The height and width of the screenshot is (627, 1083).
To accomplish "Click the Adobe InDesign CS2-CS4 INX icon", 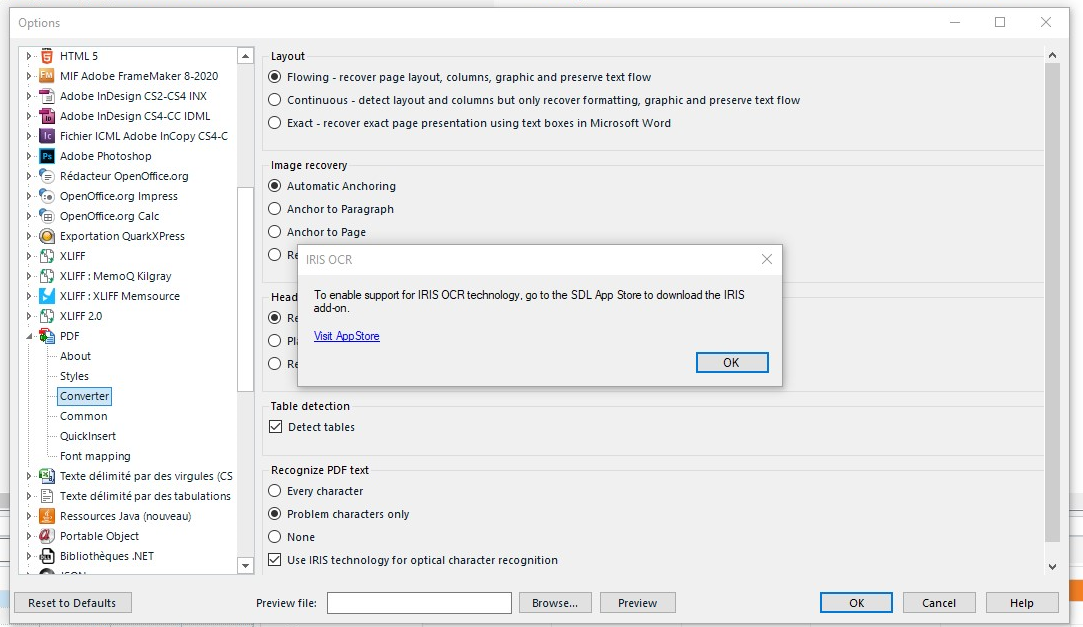I will 47,96.
